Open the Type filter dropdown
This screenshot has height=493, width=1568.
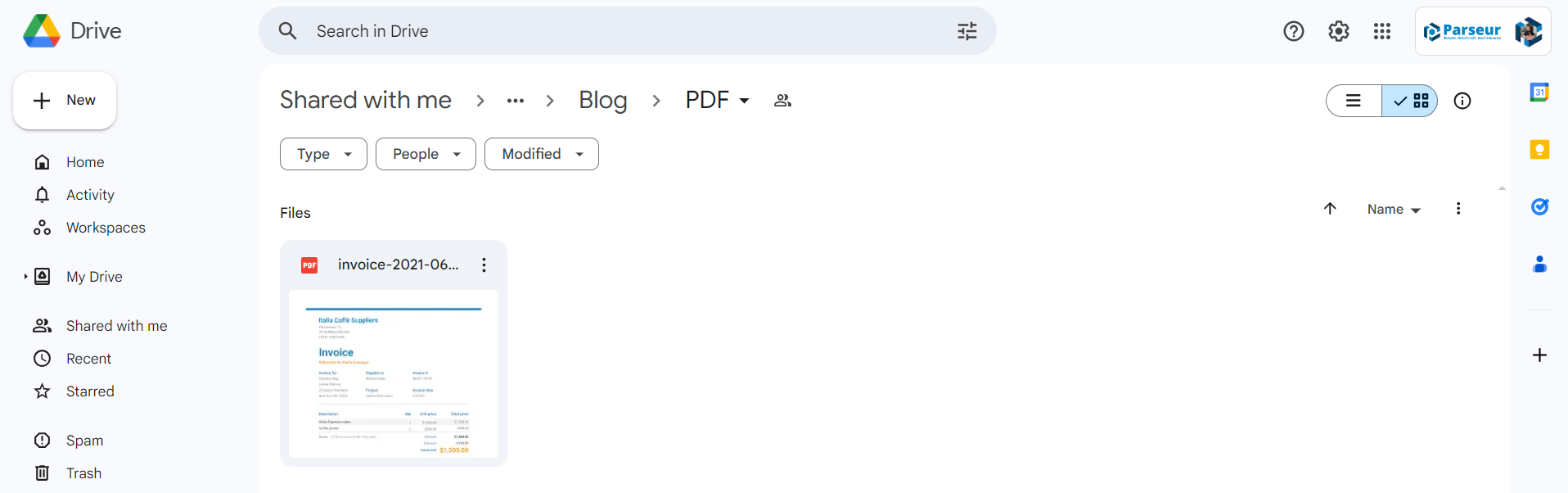(x=323, y=154)
